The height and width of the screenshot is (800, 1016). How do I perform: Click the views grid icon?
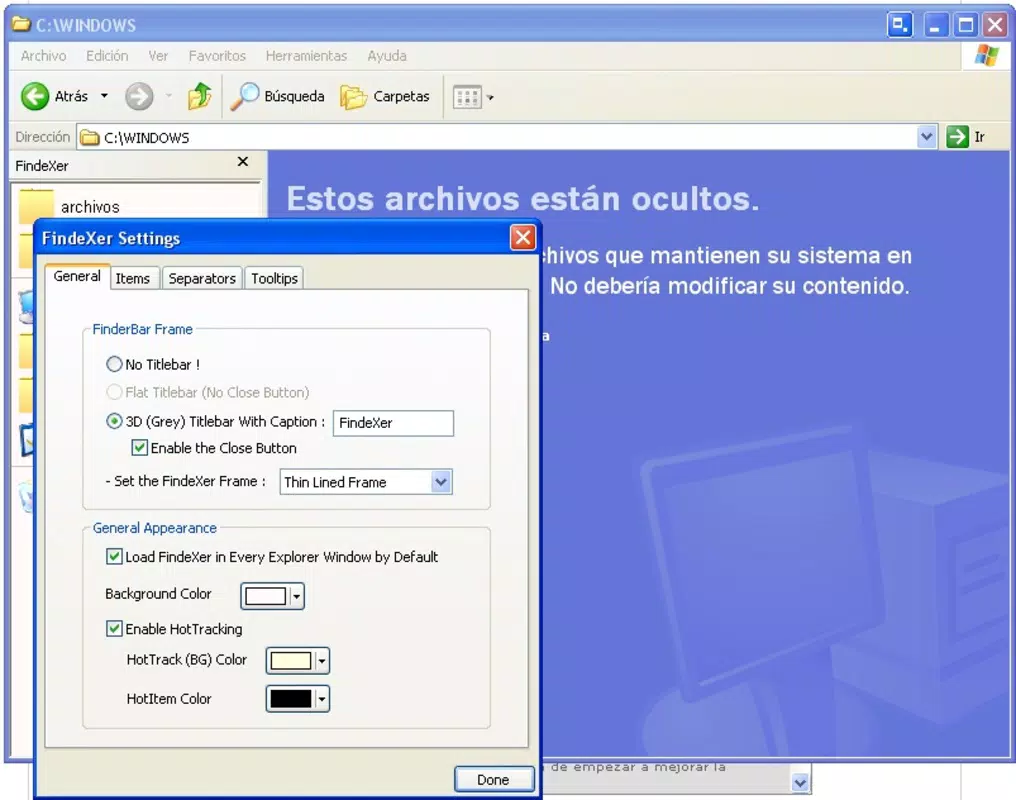(467, 97)
